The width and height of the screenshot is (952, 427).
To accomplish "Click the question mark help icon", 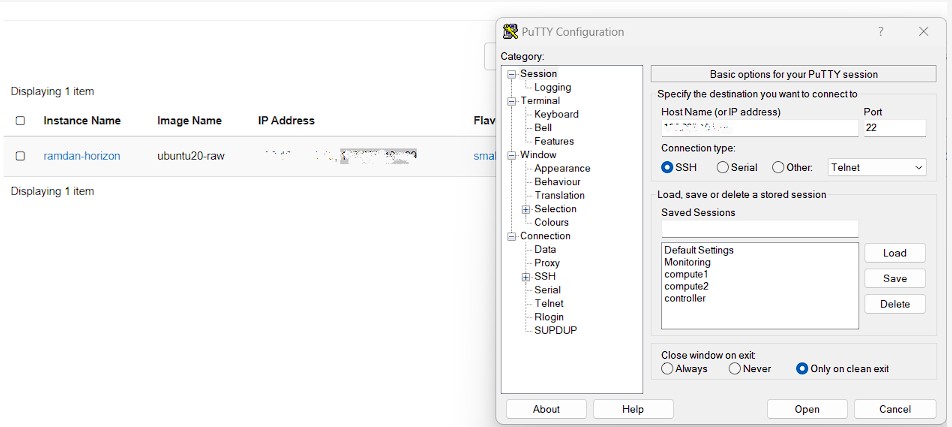I will coord(880,32).
